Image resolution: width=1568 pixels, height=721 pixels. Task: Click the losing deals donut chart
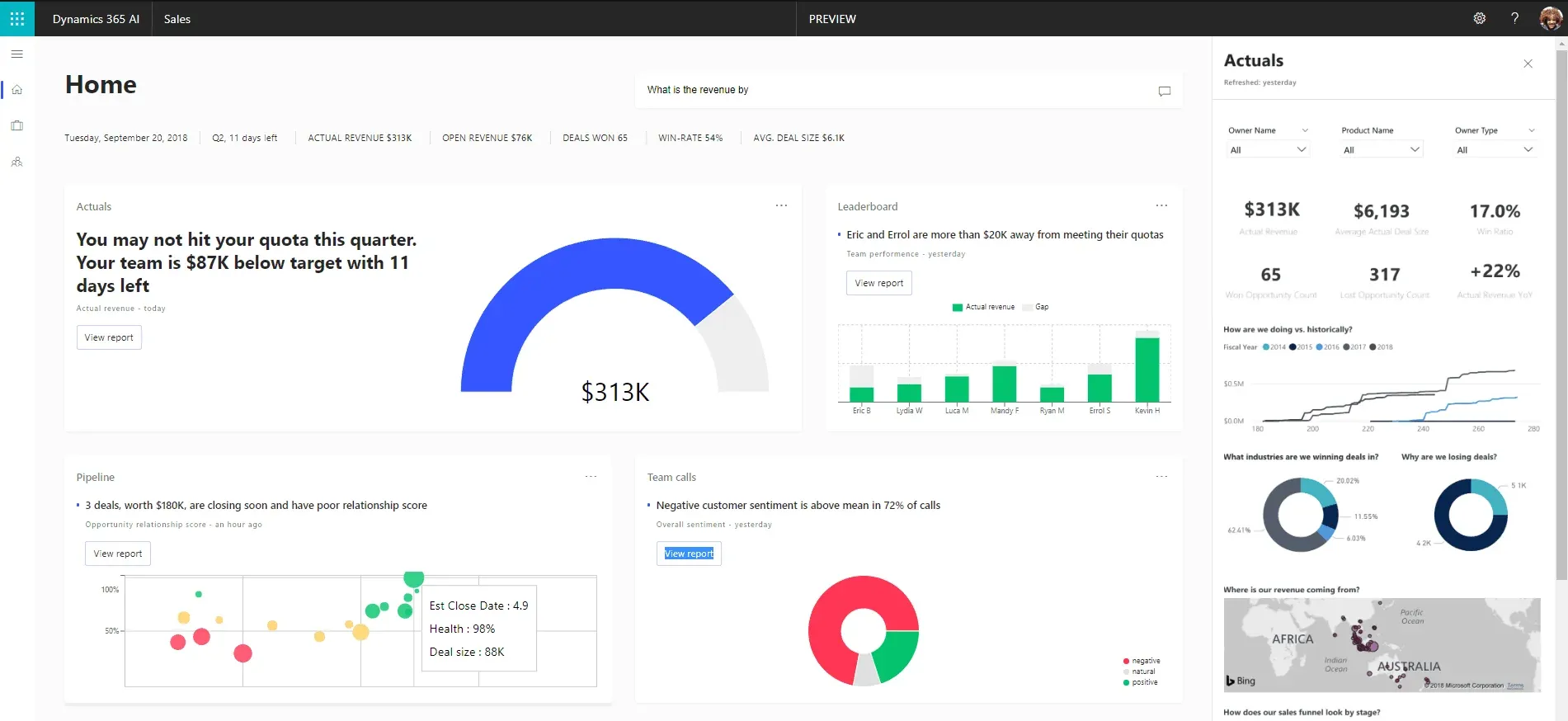(x=1471, y=515)
